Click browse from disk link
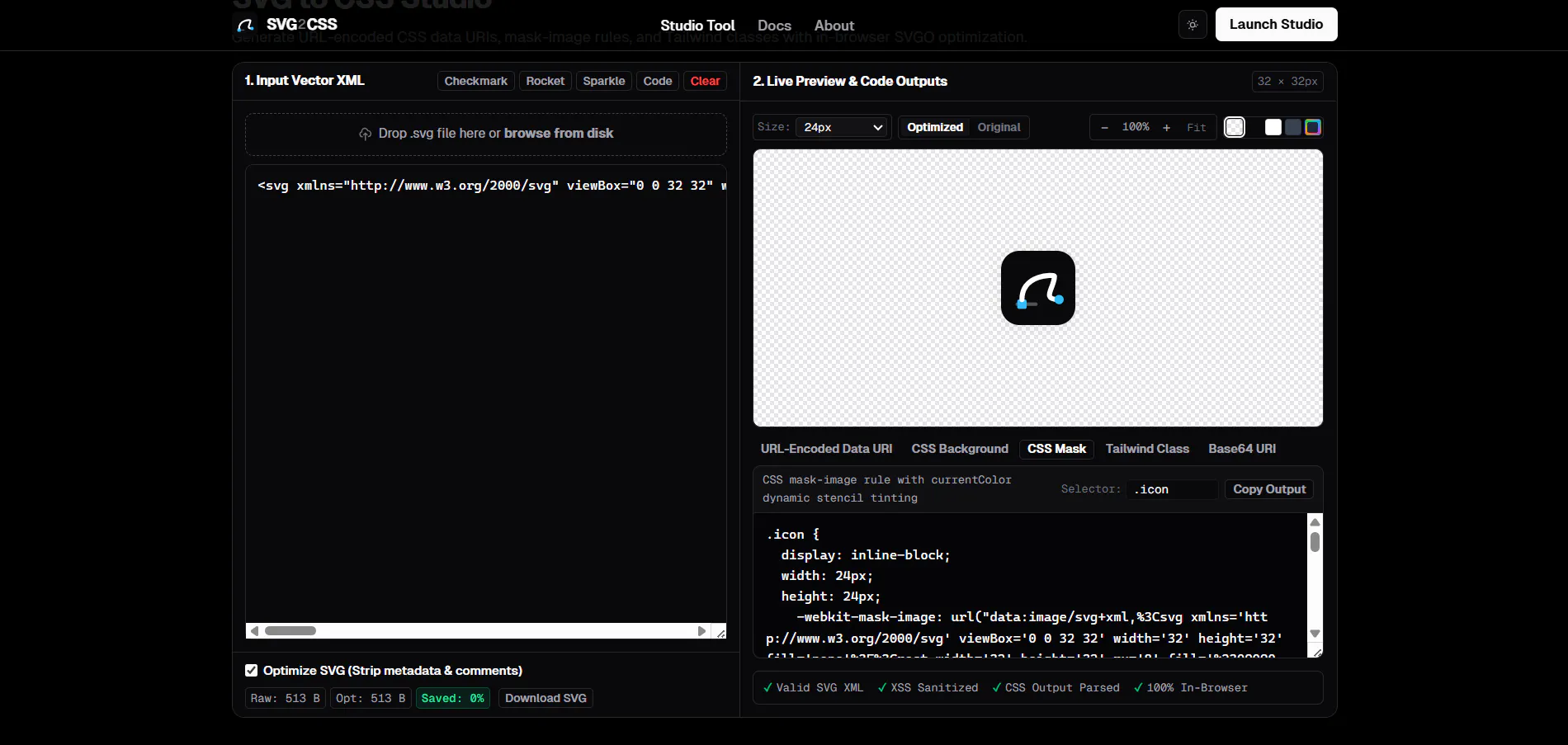Image resolution: width=1568 pixels, height=745 pixels. point(559,134)
